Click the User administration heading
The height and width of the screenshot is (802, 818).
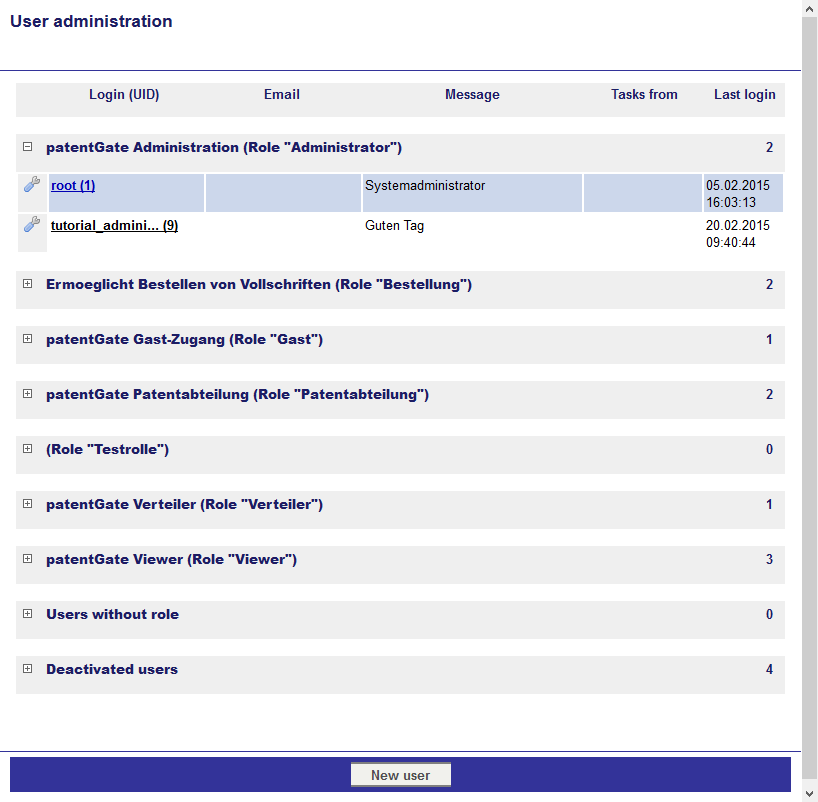(91, 21)
